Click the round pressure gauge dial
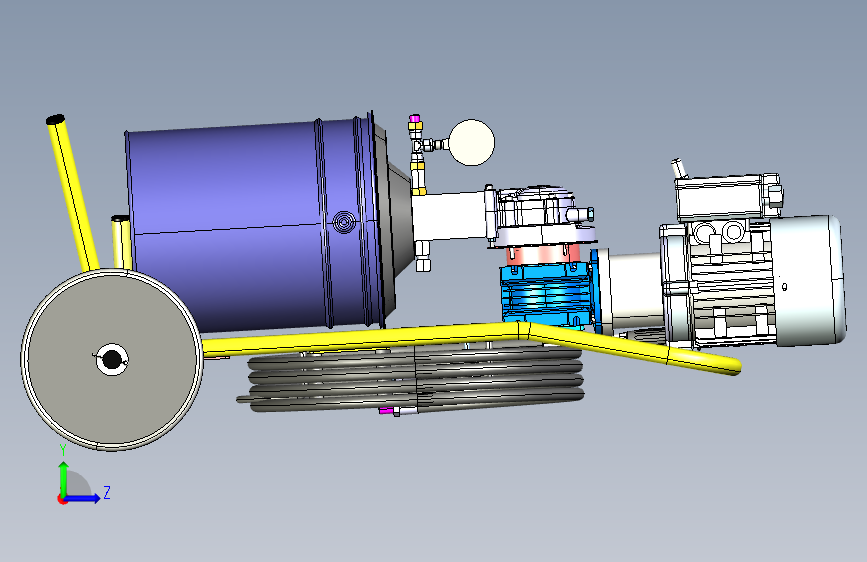This screenshot has width=867, height=562. (x=472, y=142)
